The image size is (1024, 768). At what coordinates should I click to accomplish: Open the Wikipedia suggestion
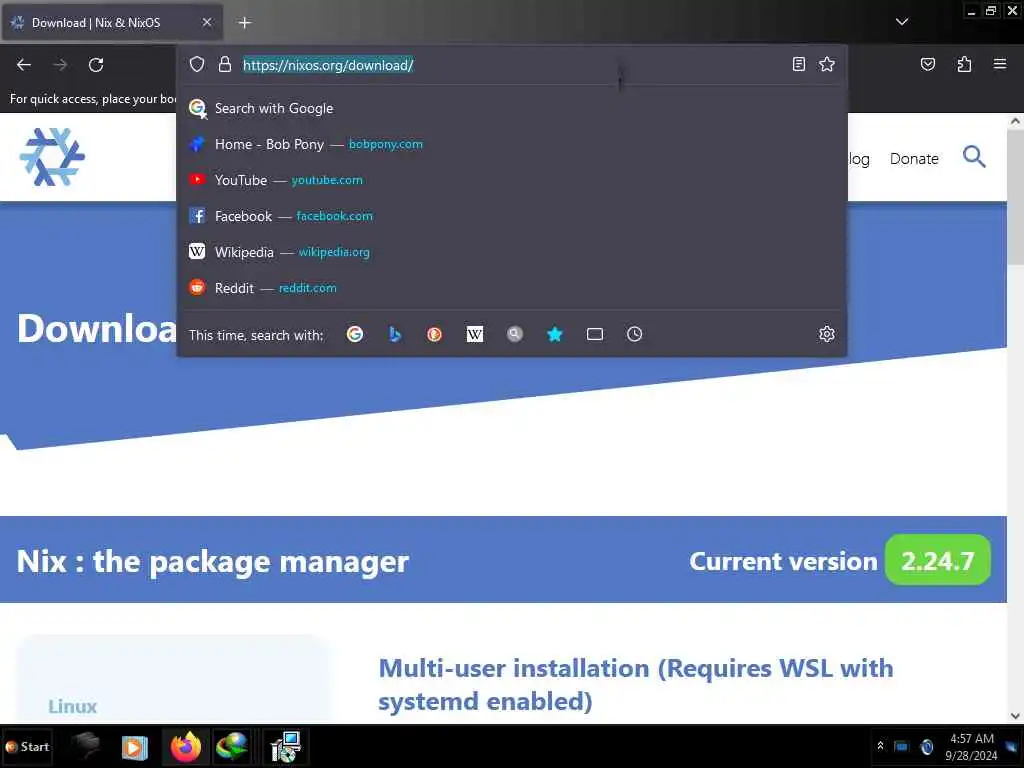coord(512,252)
